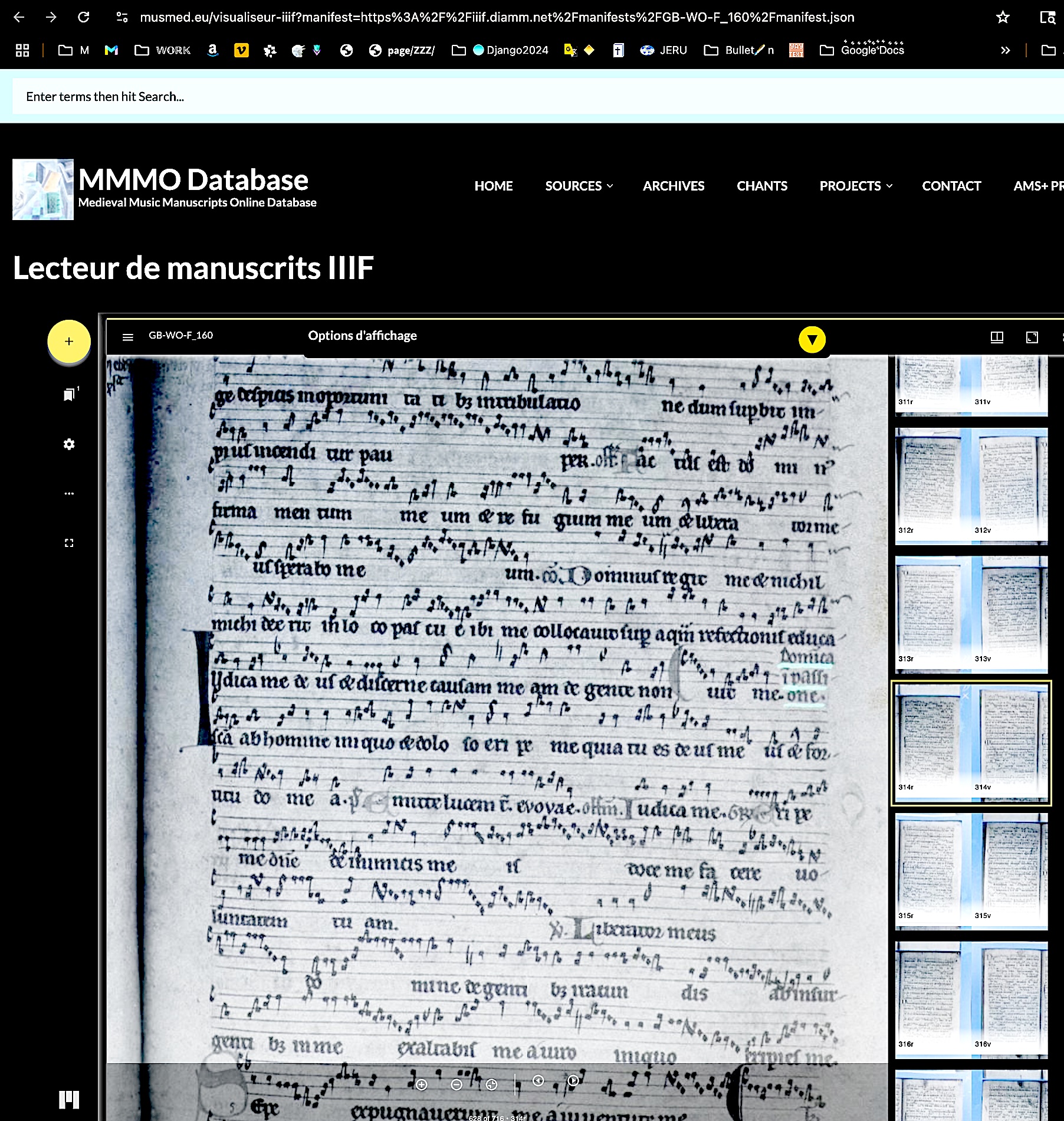The height and width of the screenshot is (1121, 1064).
Task: Click the maximize window icon in viewer bar
Action: pyautogui.click(x=1032, y=337)
